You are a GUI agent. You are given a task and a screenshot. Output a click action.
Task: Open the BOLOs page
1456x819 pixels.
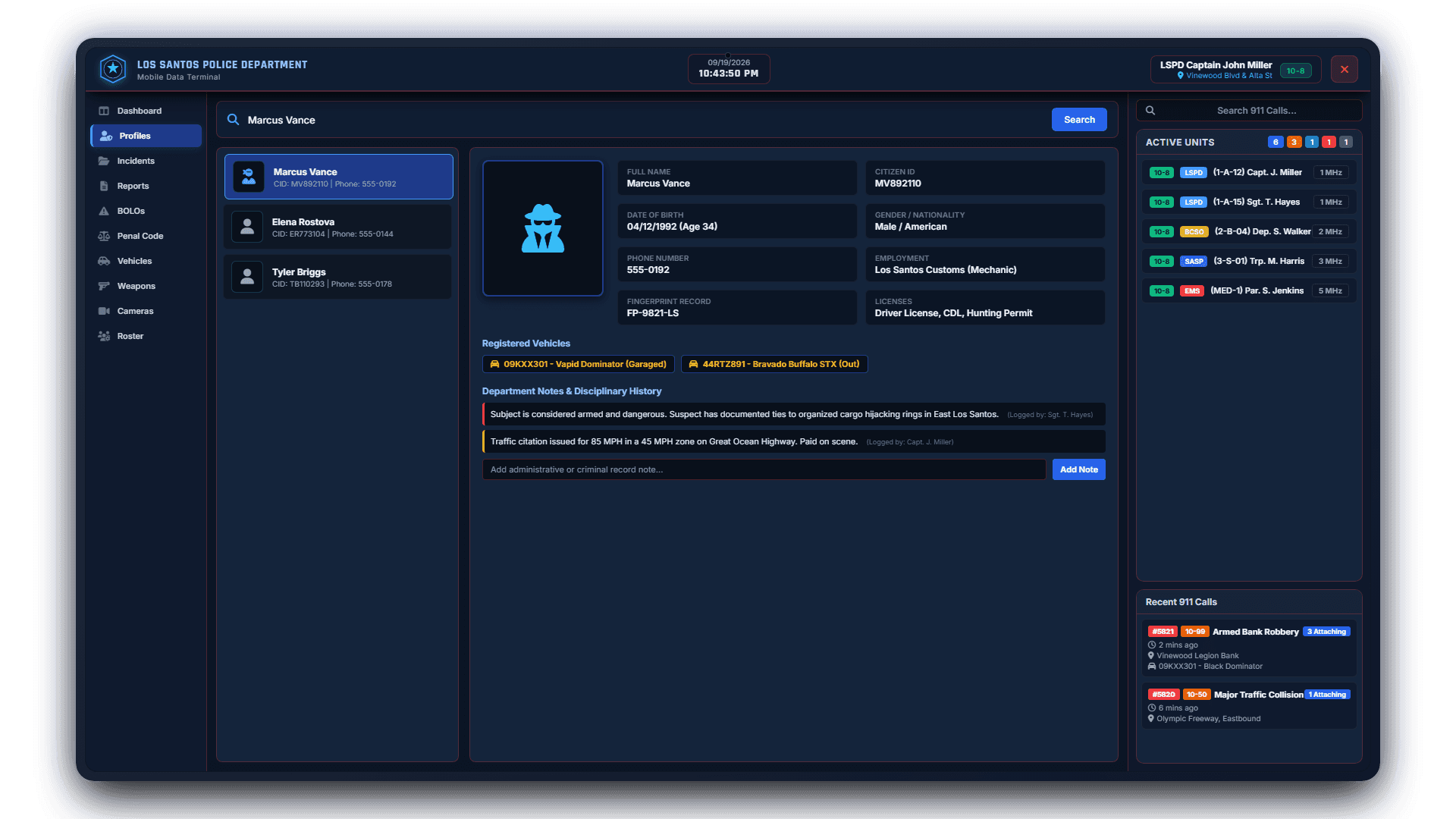[x=146, y=211]
